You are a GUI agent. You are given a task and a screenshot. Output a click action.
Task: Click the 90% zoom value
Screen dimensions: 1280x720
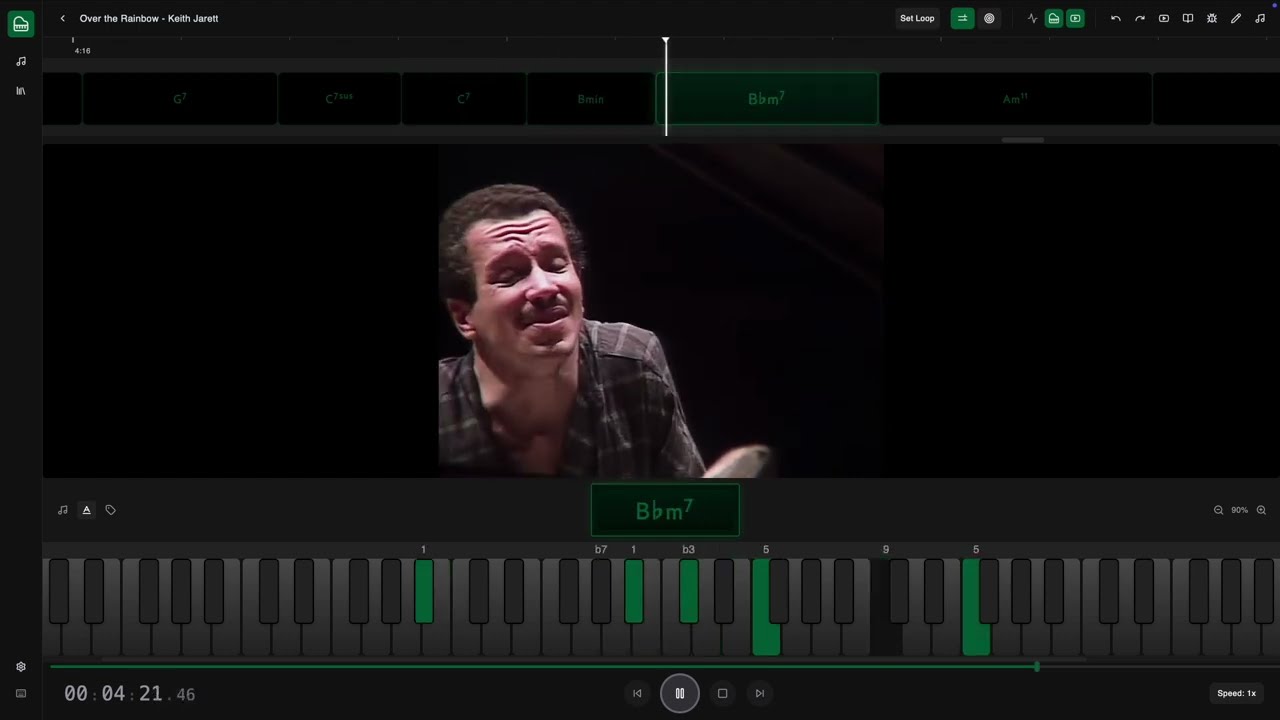pyautogui.click(x=1240, y=510)
